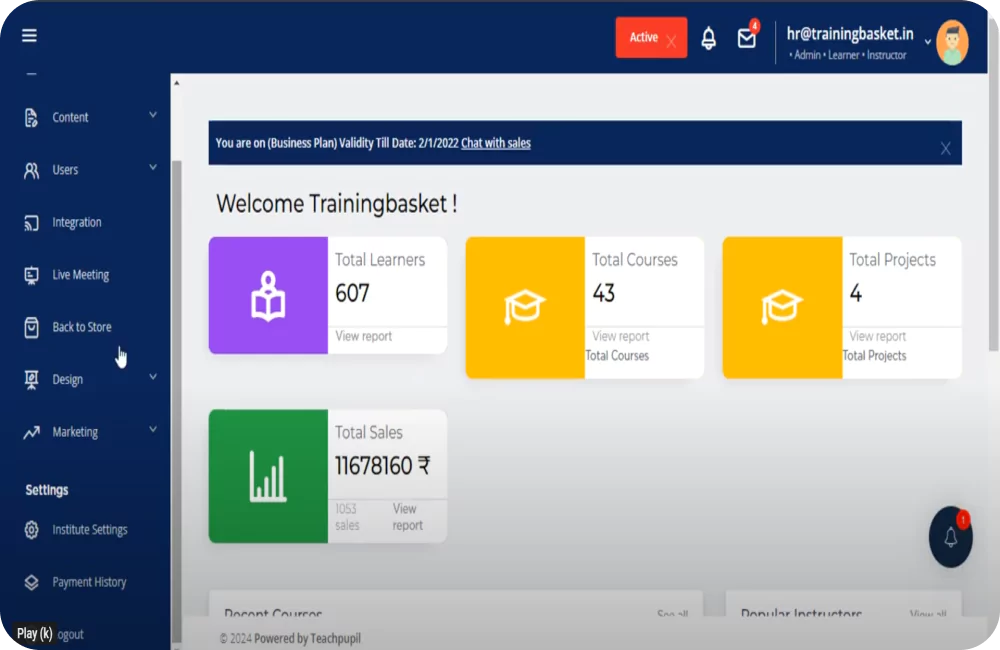
Task: Click the 11678160 ₹ sales amount
Action: tap(383, 466)
